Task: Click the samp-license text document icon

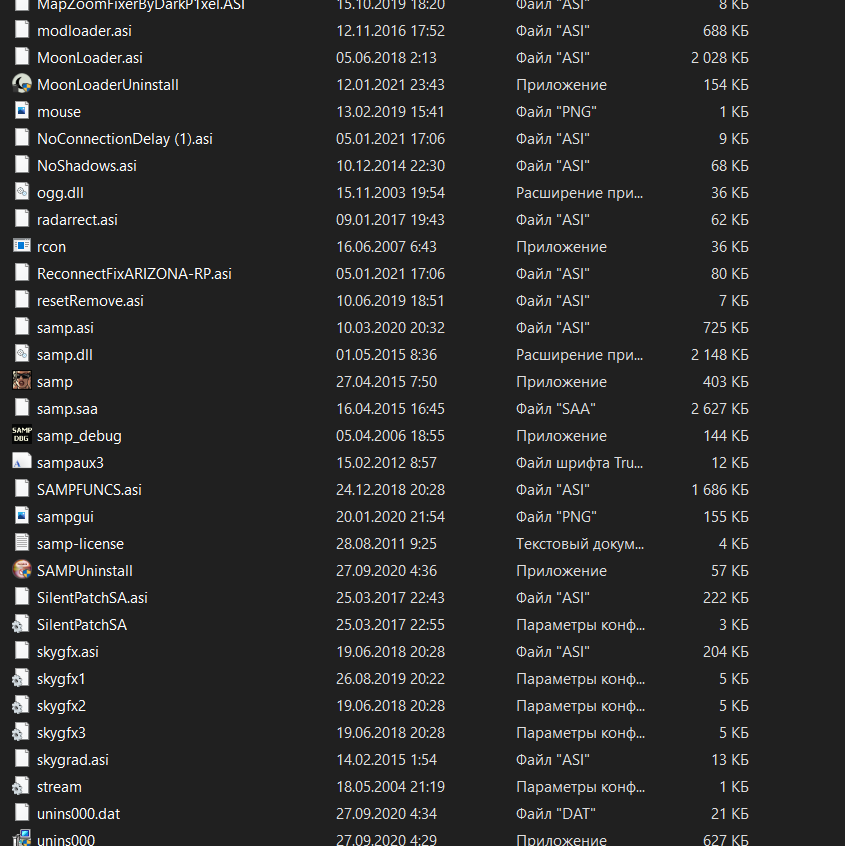Action: (x=22, y=542)
